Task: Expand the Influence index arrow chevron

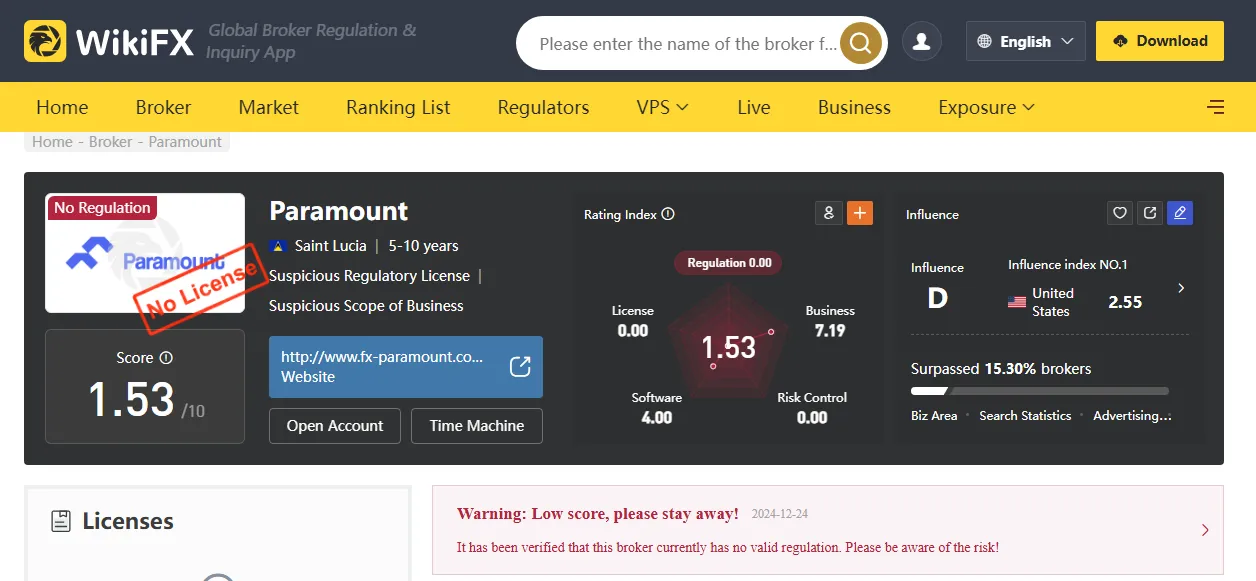Action: [x=1181, y=288]
